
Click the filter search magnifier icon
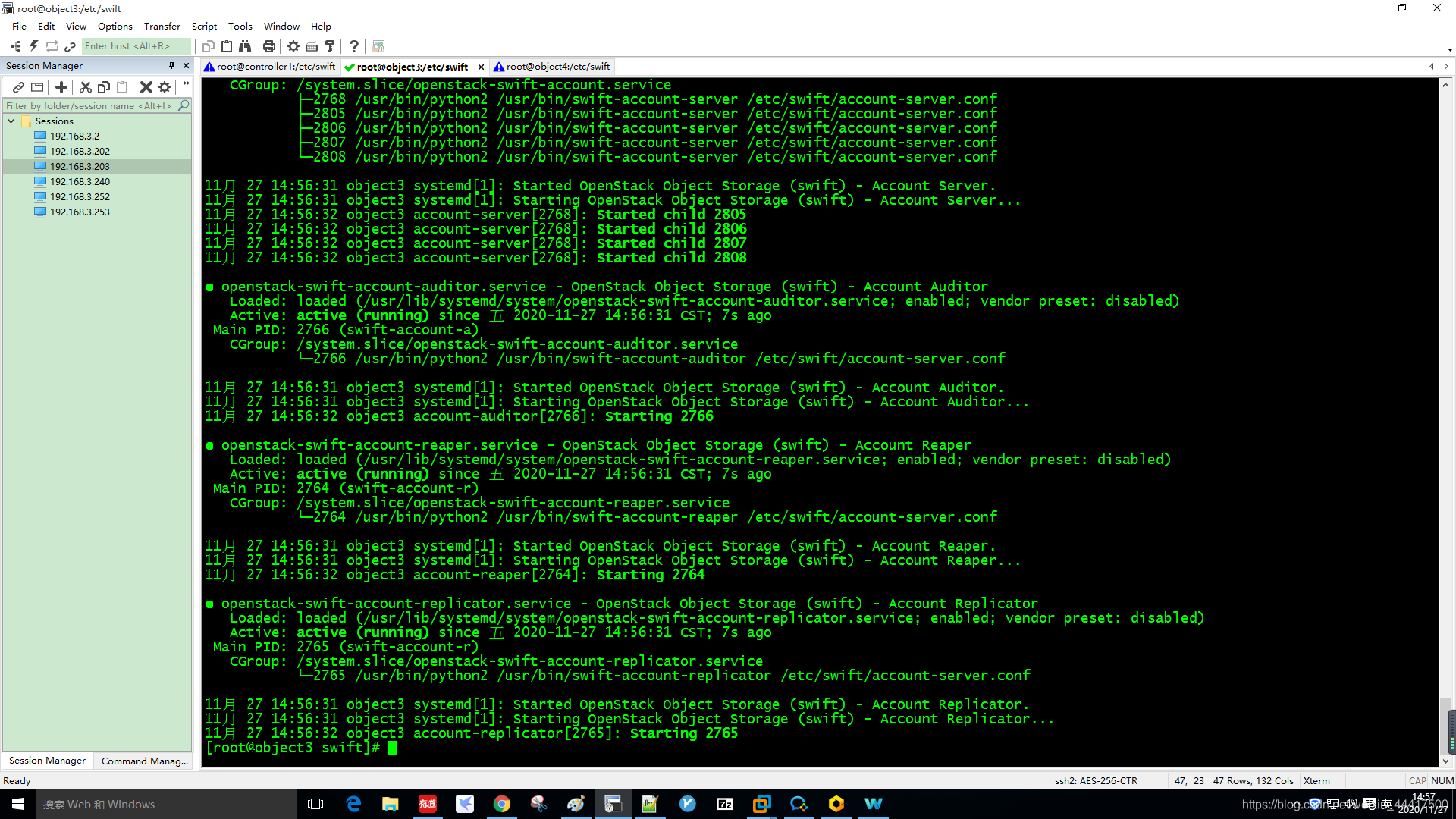pos(184,106)
